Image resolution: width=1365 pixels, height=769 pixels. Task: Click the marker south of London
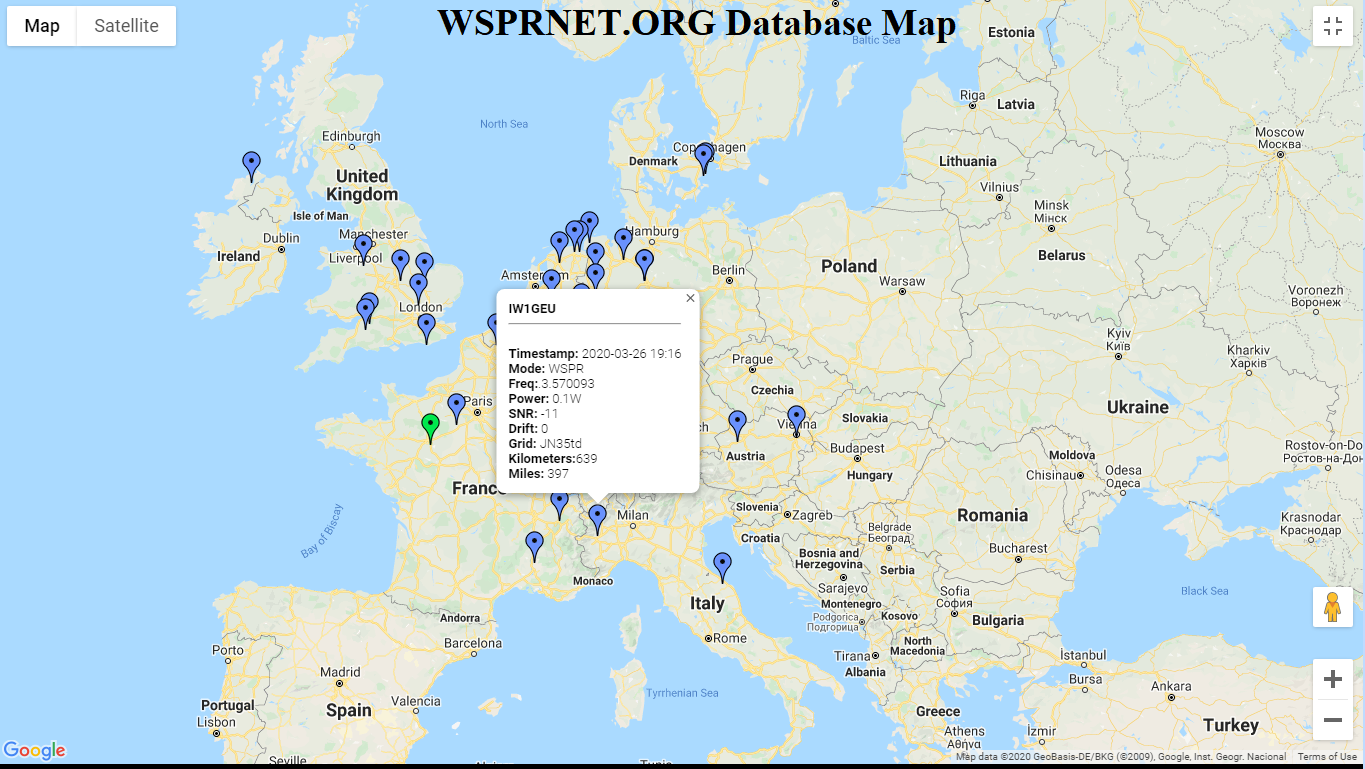click(x=426, y=328)
